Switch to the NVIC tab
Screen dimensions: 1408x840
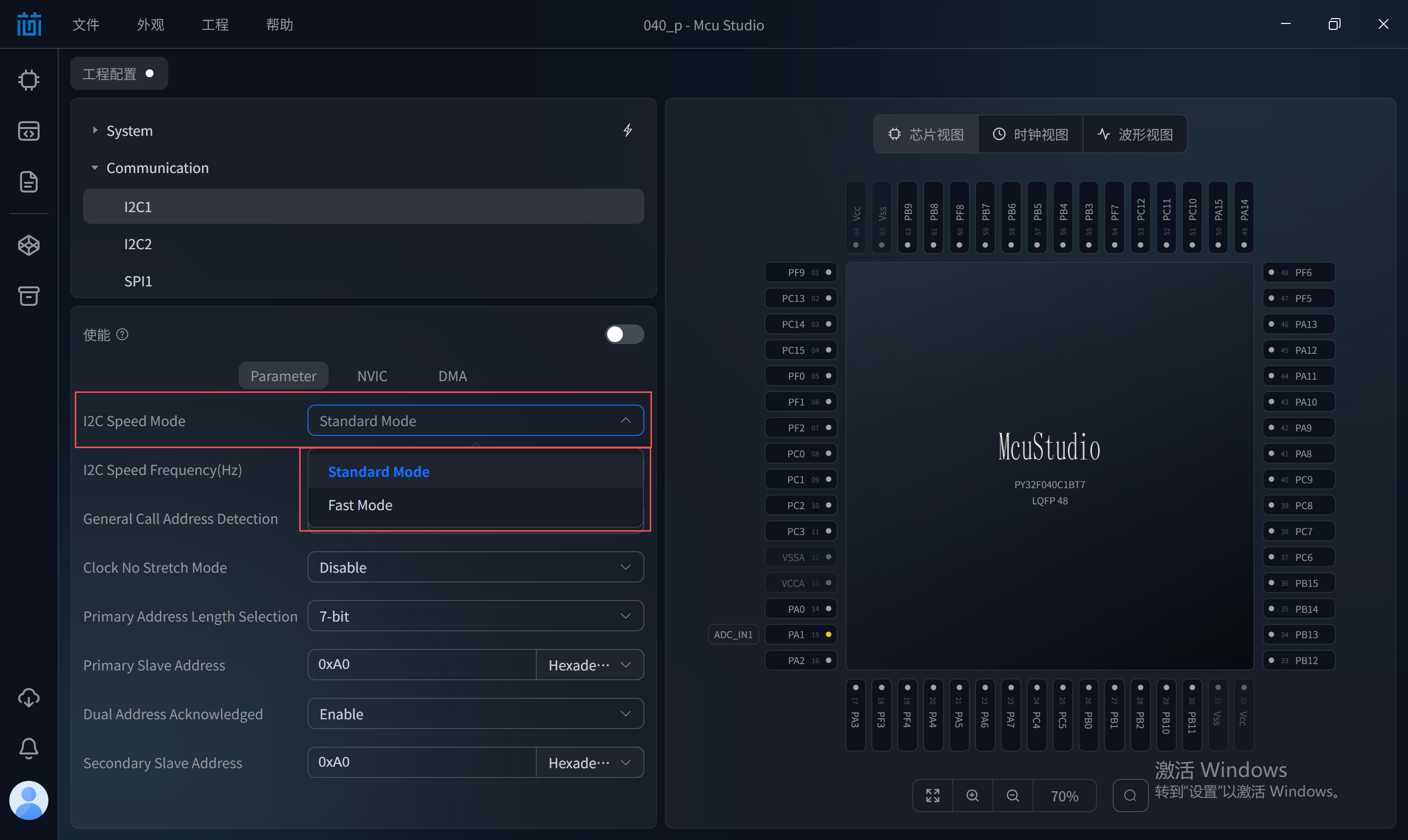coord(372,376)
